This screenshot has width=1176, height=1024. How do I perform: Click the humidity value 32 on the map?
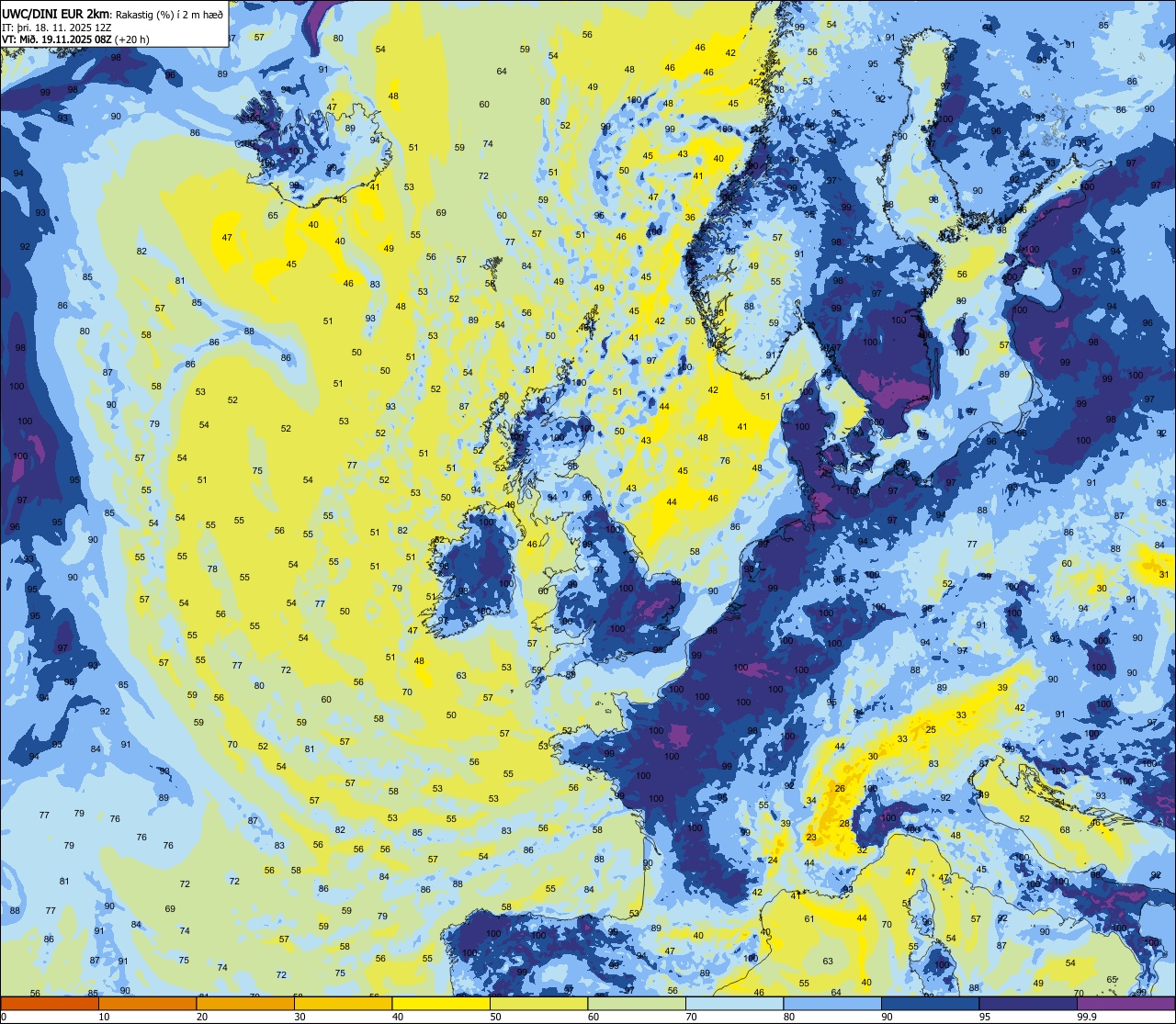pyautogui.click(x=862, y=850)
